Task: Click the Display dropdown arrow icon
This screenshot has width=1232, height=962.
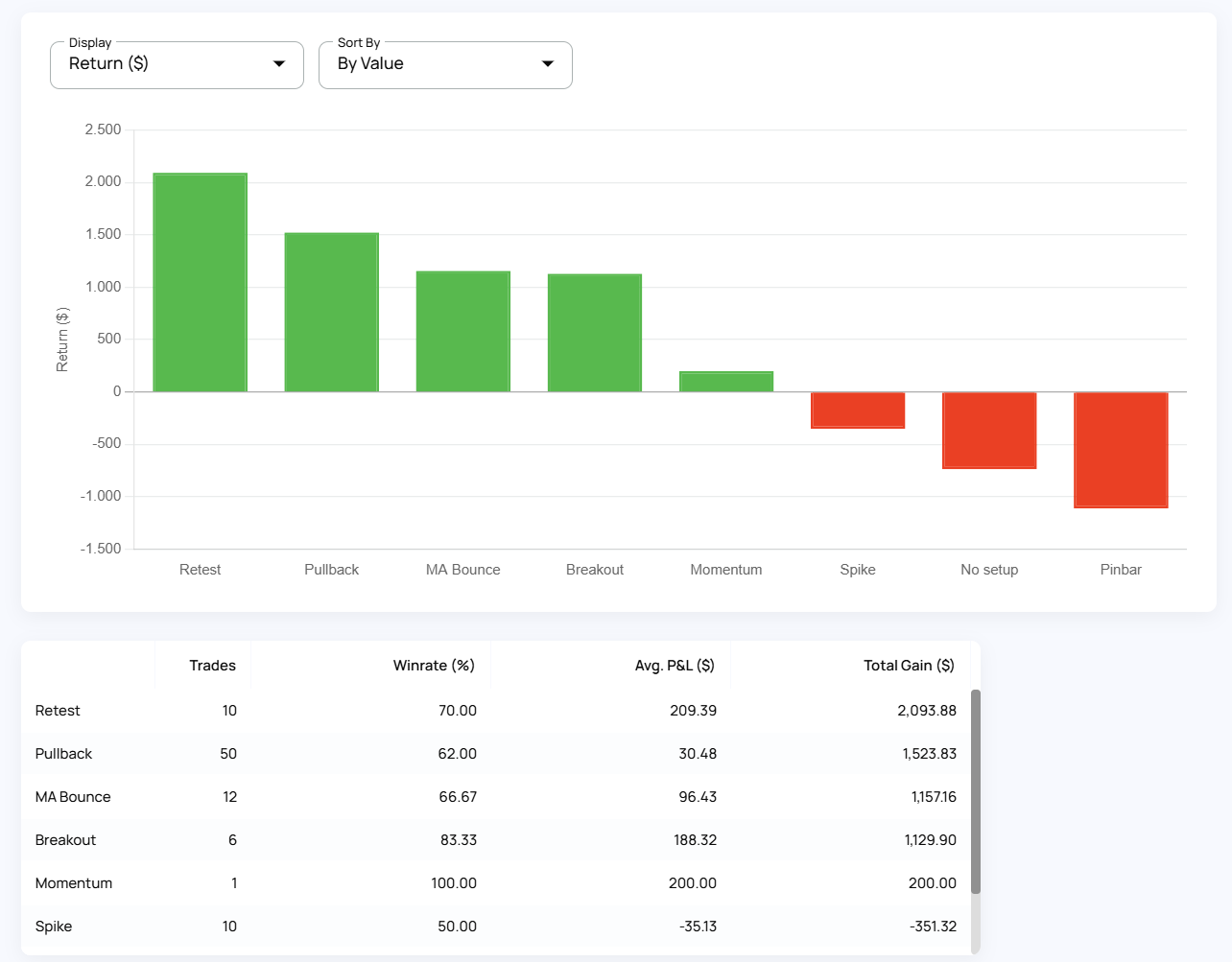Action: (279, 64)
